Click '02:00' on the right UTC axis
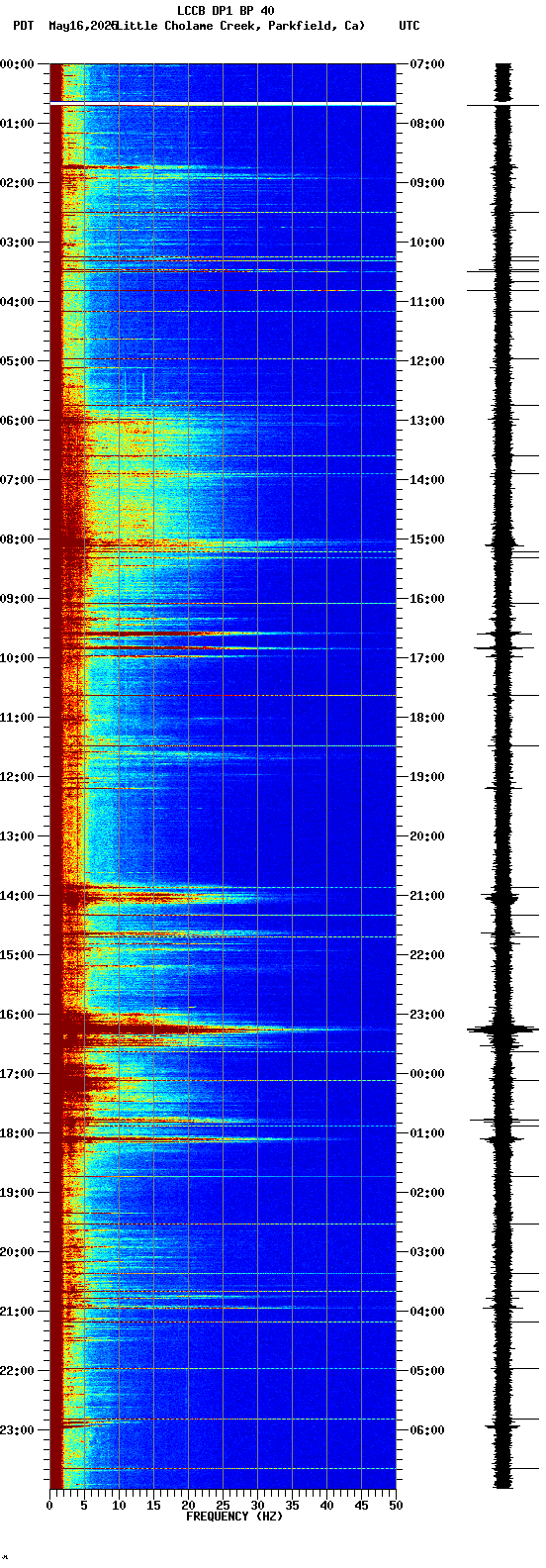Screen dimensions: 546x1568 [x=426, y=1193]
